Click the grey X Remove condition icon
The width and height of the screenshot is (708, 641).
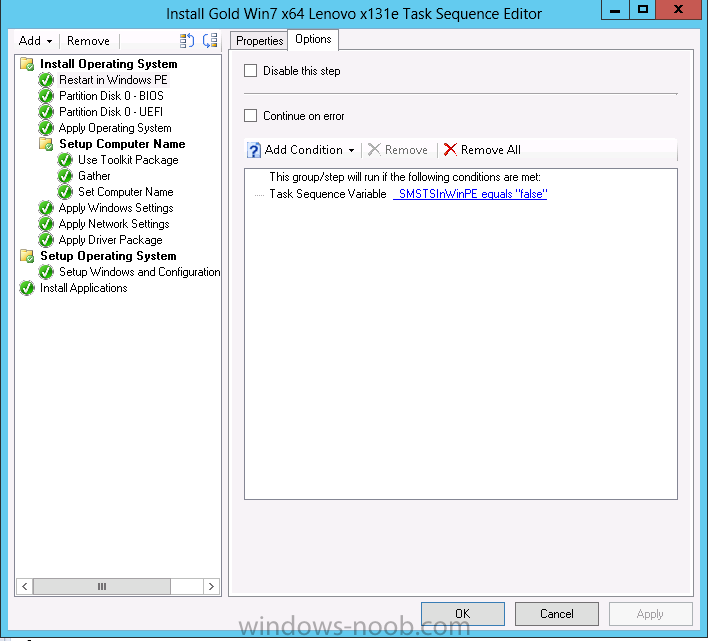coord(374,149)
